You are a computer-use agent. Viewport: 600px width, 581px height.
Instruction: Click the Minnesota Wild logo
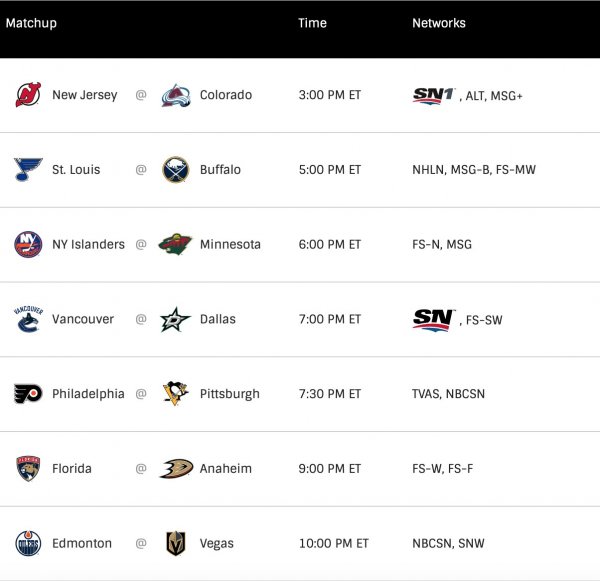[x=176, y=244]
